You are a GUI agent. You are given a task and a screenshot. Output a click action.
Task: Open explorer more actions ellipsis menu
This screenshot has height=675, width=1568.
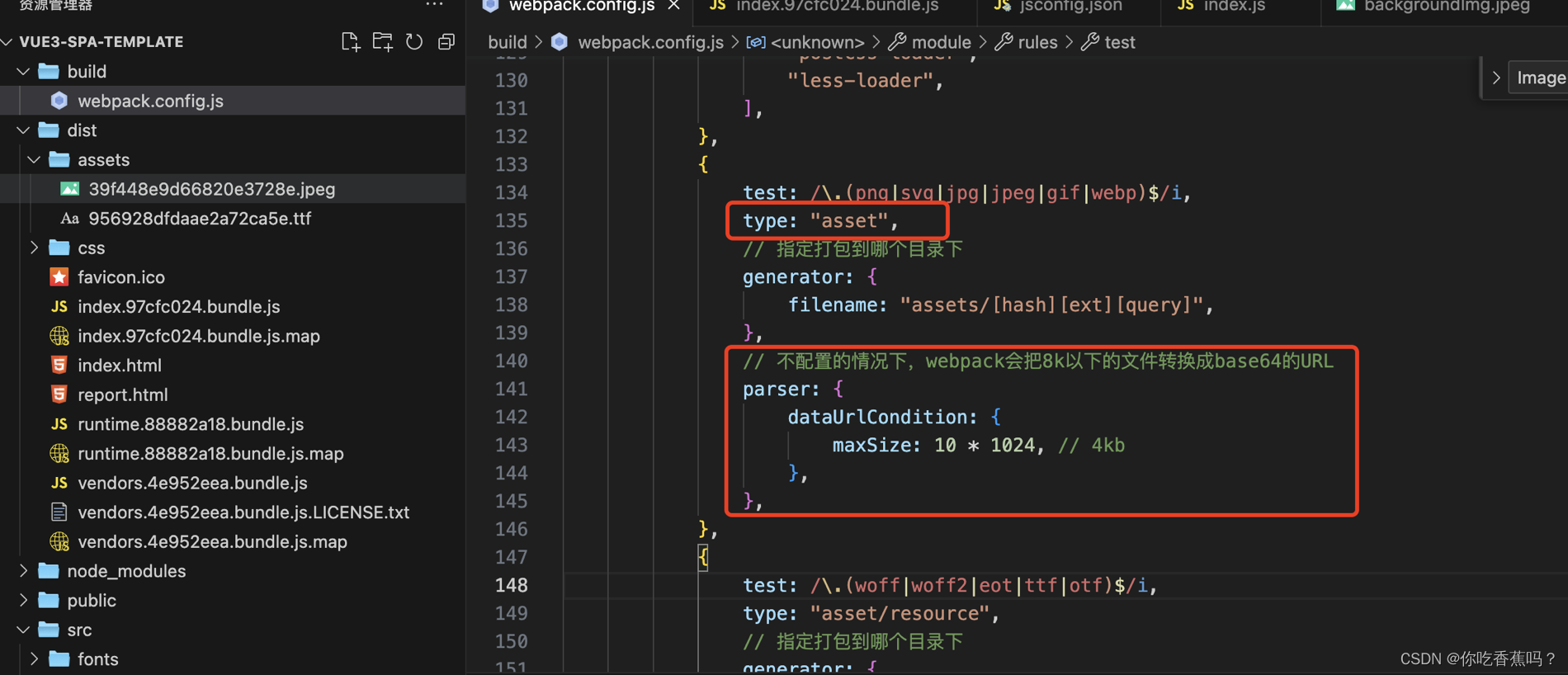coord(434,5)
